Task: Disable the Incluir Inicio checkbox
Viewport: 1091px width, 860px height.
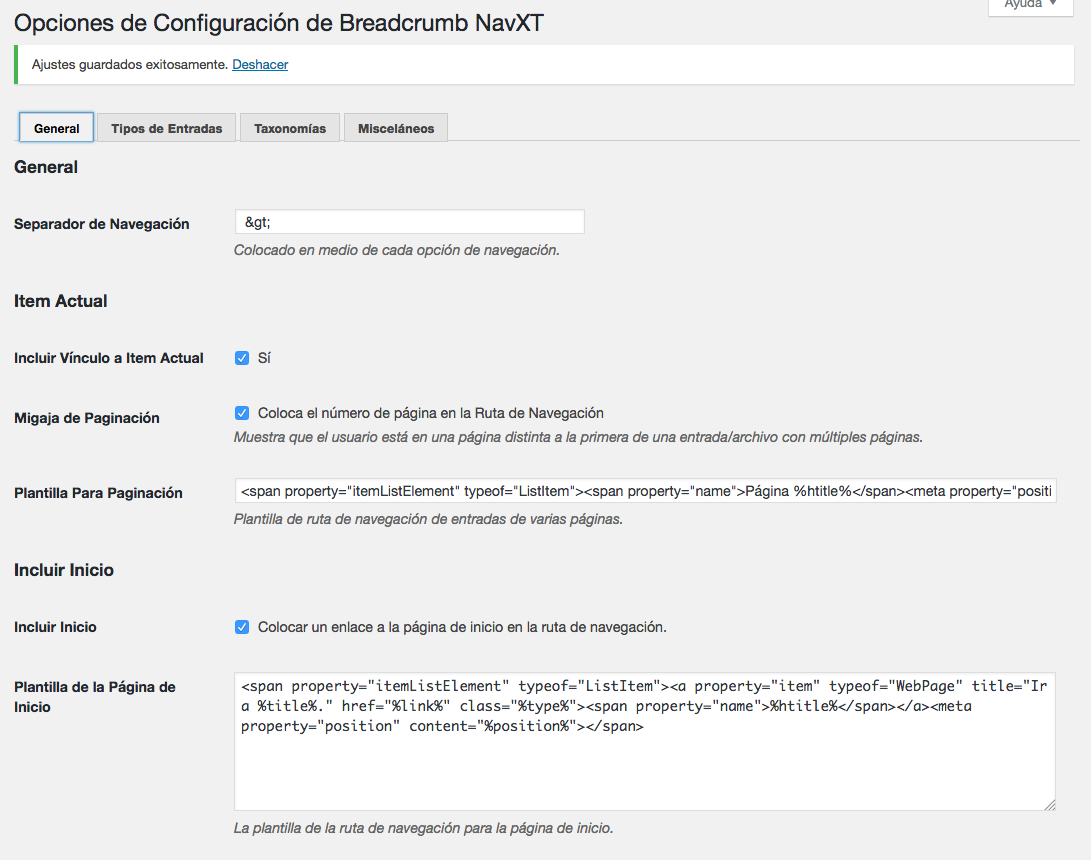Action: (x=242, y=627)
